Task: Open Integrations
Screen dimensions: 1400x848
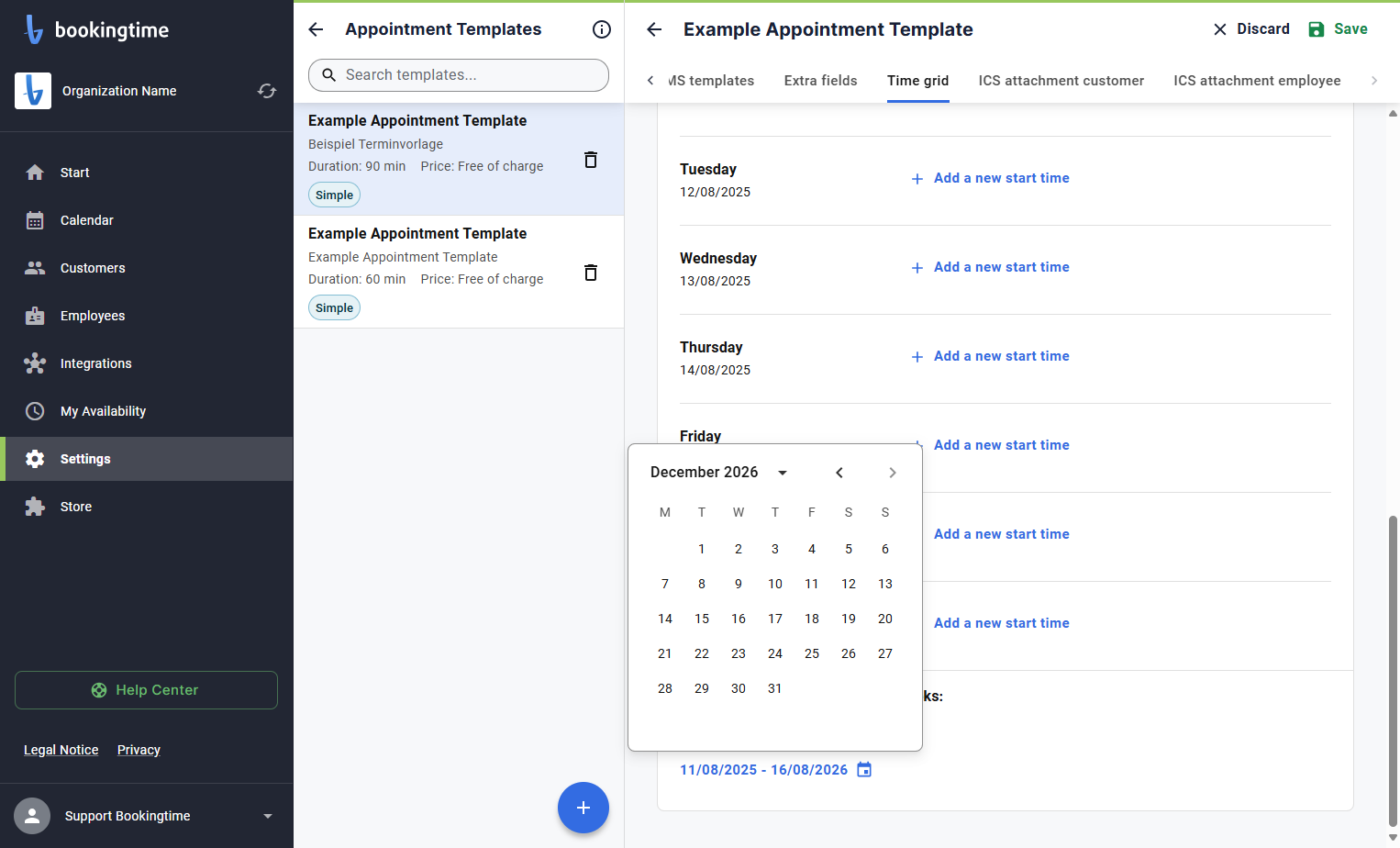Action: (x=147, y=363)
